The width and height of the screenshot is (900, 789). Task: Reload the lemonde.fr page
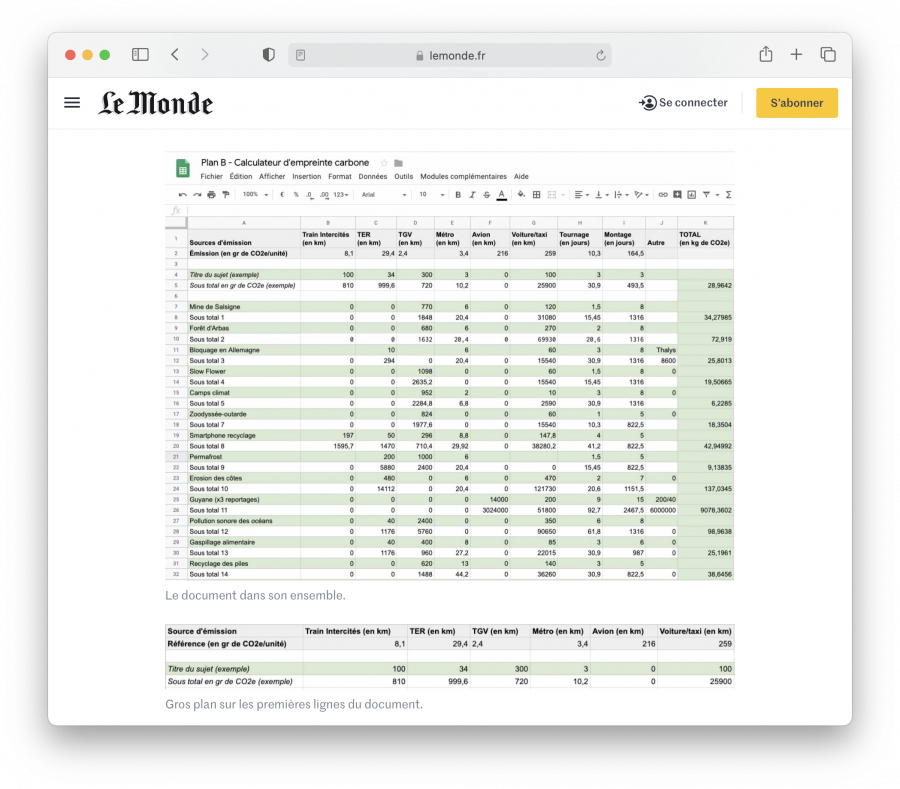[600, 55]
